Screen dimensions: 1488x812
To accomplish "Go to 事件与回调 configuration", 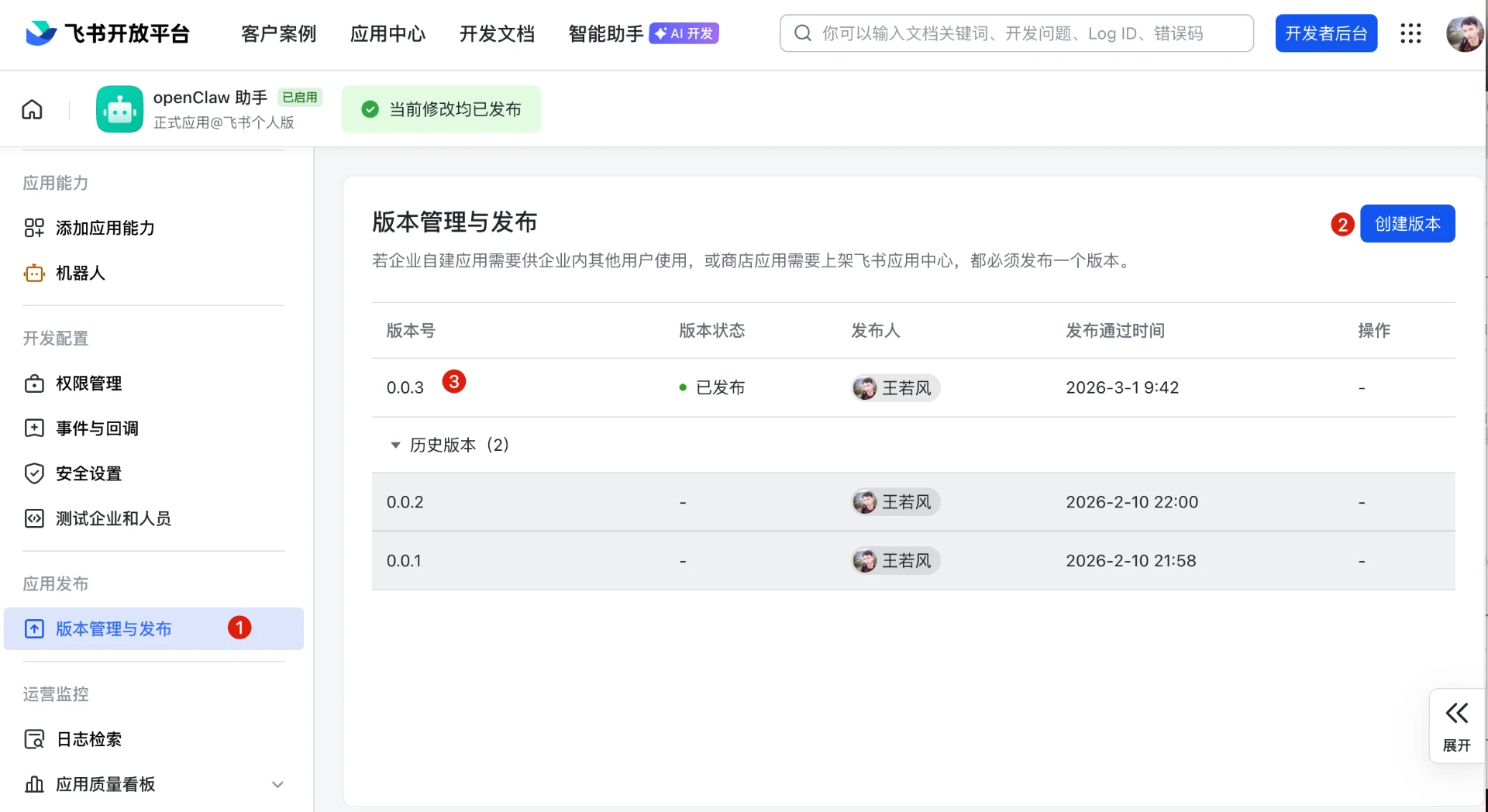I will pyautogui.click(x=97, y=428).
